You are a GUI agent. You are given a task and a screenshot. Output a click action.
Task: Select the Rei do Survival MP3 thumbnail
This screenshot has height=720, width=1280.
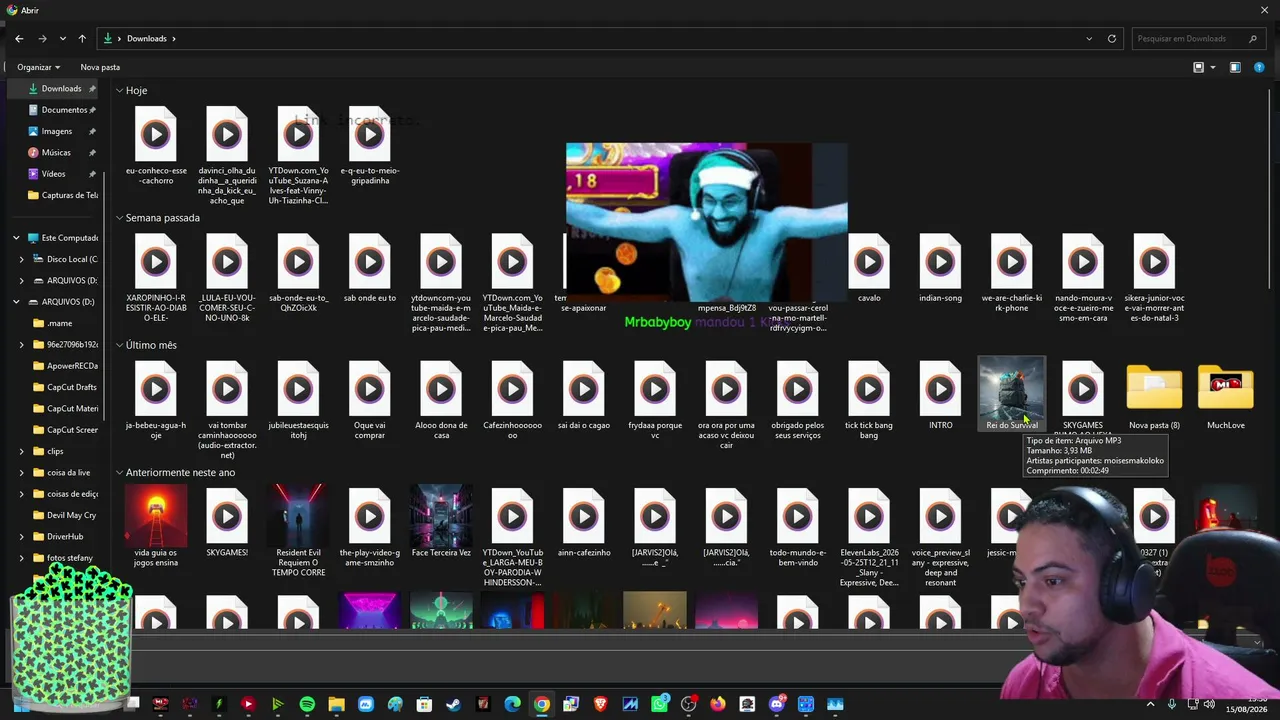click(x=1011, y=395)
